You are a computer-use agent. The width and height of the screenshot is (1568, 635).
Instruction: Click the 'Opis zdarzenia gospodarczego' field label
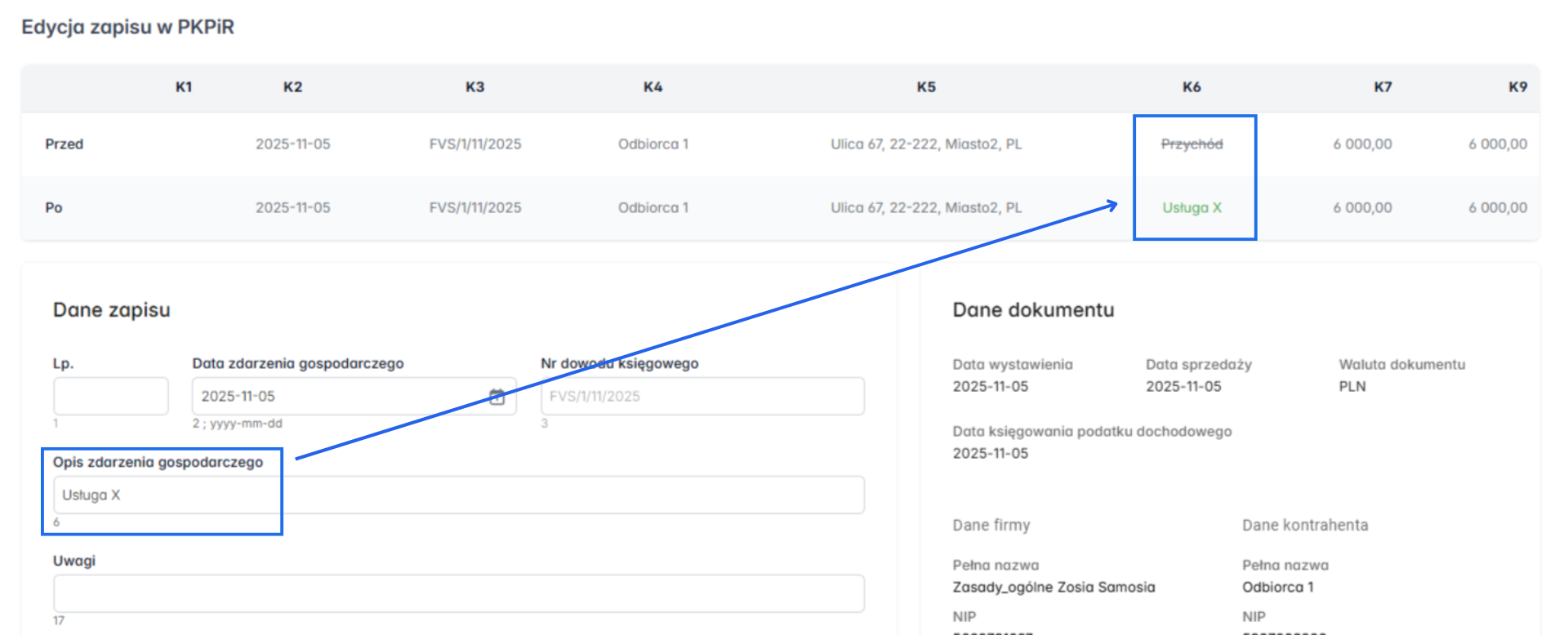tap(158, 462)
